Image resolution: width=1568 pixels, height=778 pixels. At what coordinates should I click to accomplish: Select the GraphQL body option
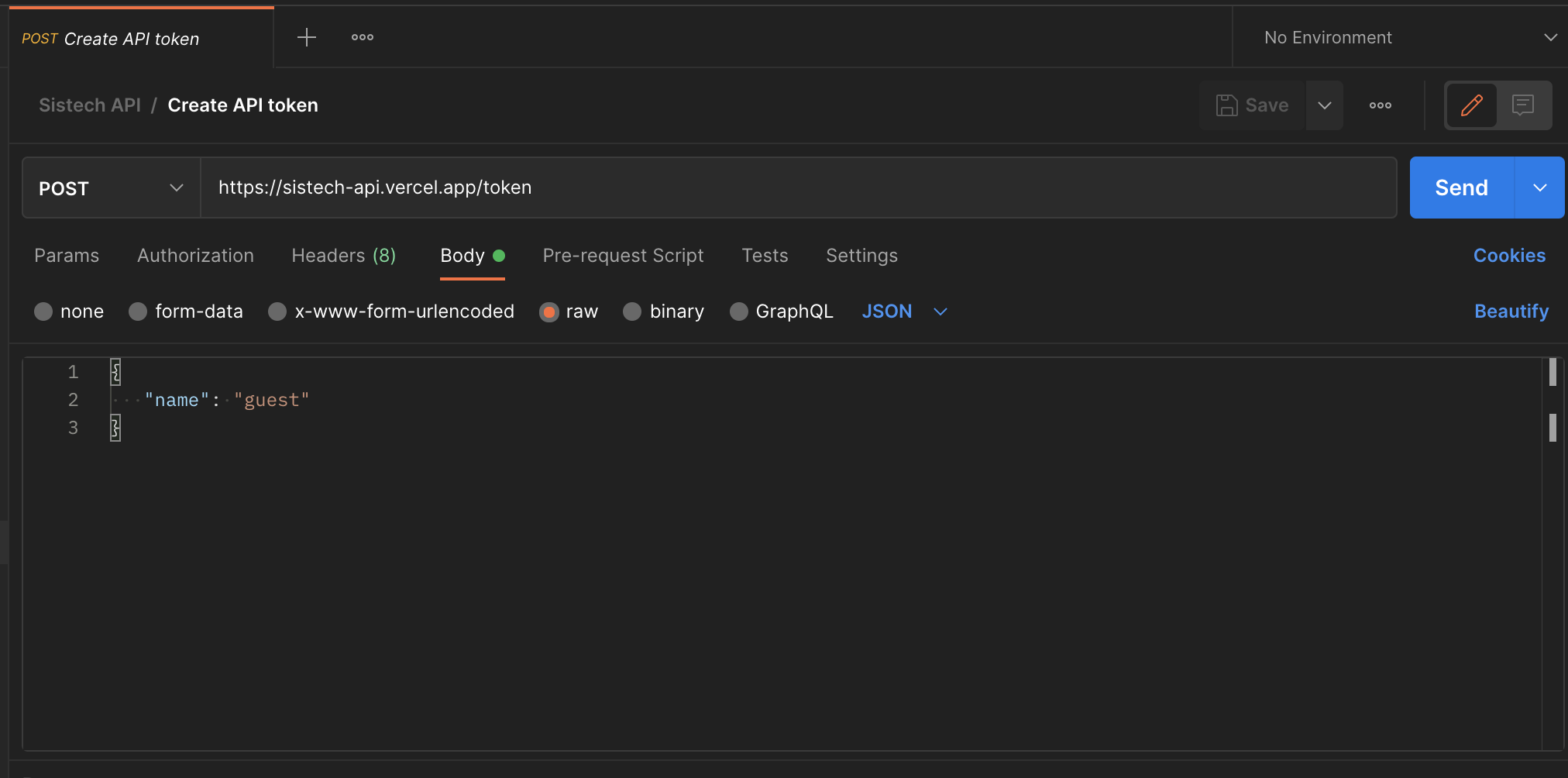coord(739,312)
